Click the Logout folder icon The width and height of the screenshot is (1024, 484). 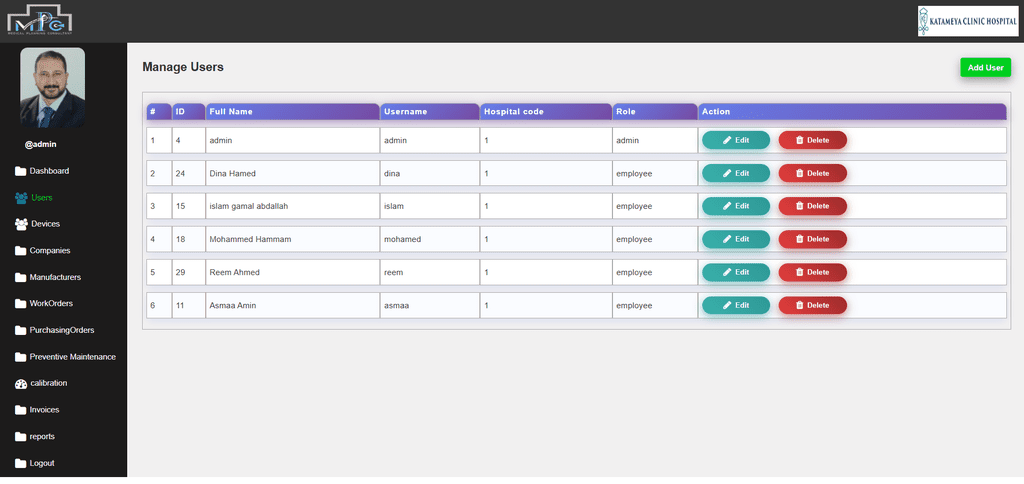click(21, 464)
